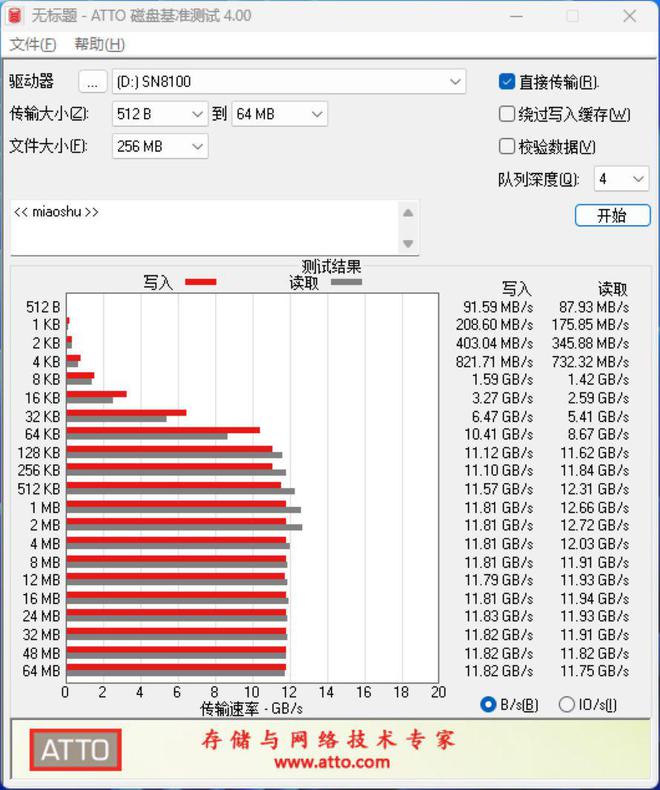Click the 11.79 GB/s write value
660x790 pixels.
click(499, 580)
